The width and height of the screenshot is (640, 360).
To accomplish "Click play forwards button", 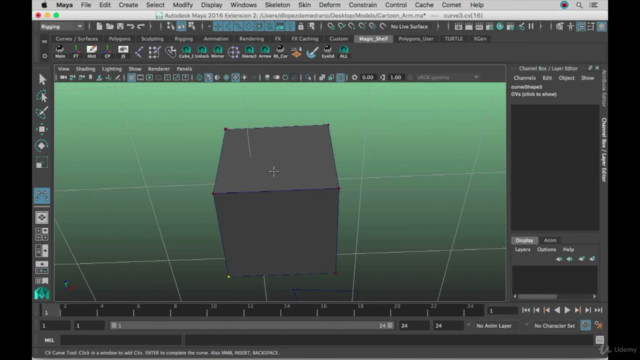I will click(567, 310).
